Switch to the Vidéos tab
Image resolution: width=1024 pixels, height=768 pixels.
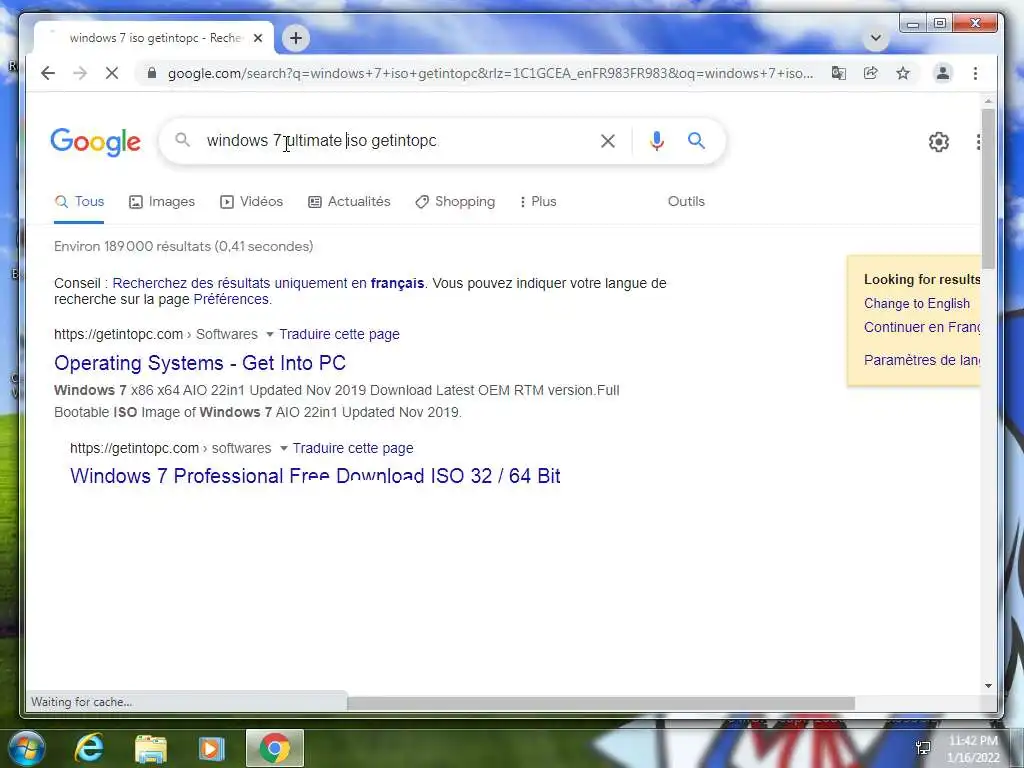pos(251,202)
